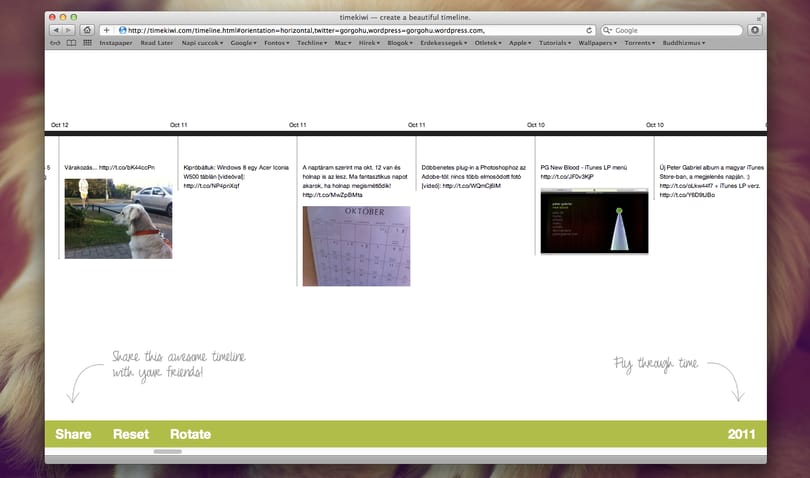Expand the Blogok bookmarks folder
810x478 pixels.
400,43
